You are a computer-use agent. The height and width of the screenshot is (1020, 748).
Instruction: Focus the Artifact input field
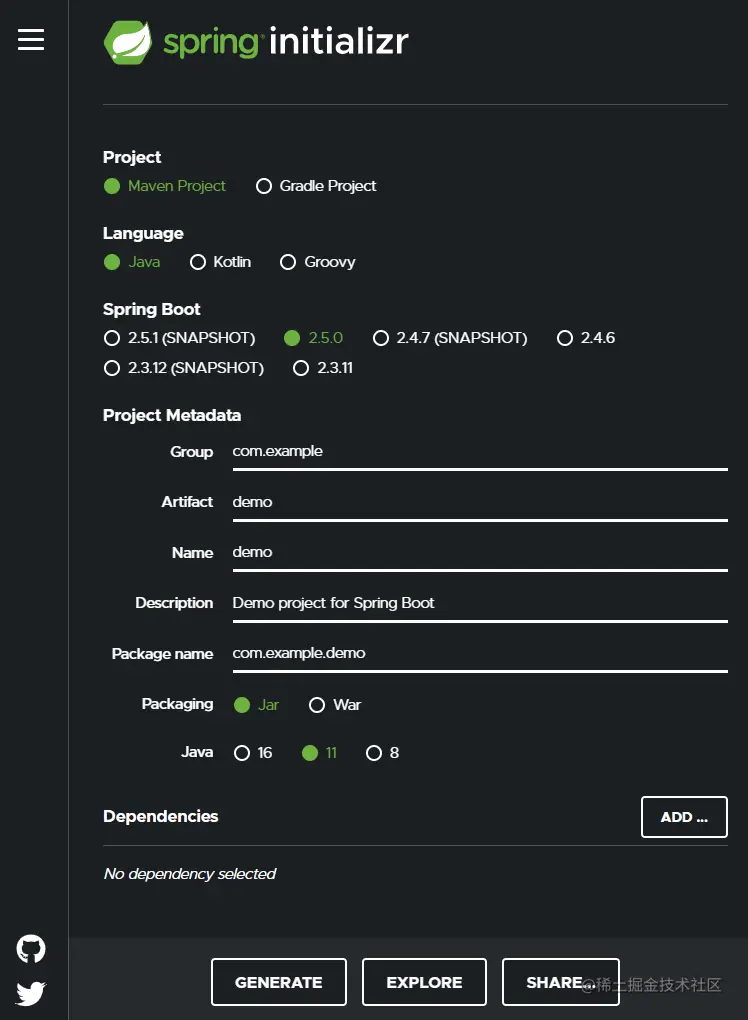(x=480, y=503)
